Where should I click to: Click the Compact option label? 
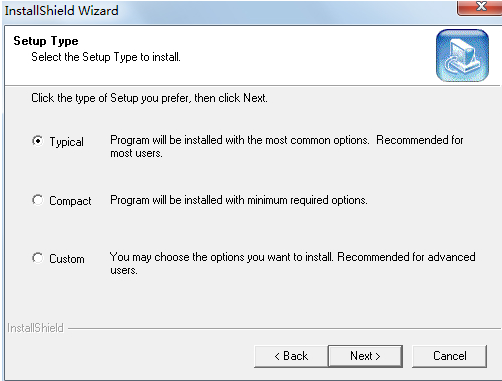[x=70, y=201]
